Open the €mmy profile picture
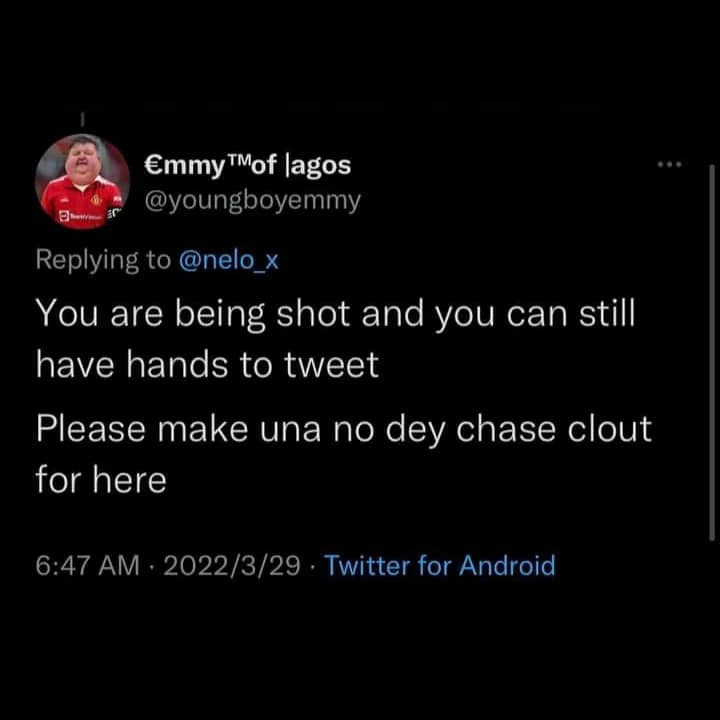Image resolution: width=720 pixels, height=720 pixels. click(82, 181)
